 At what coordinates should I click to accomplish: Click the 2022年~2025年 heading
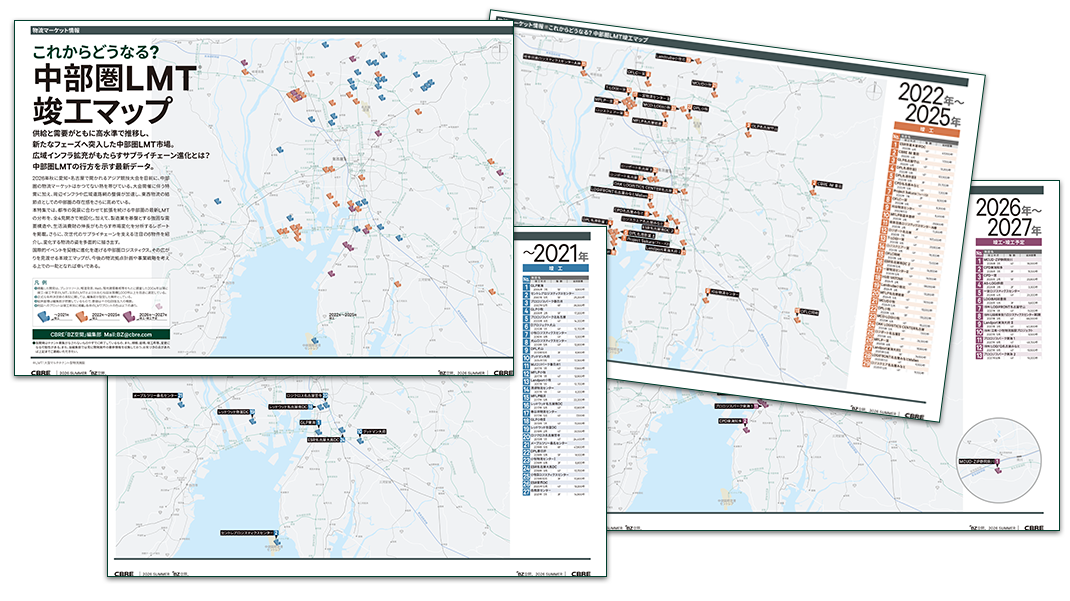[x=930, y=104]
